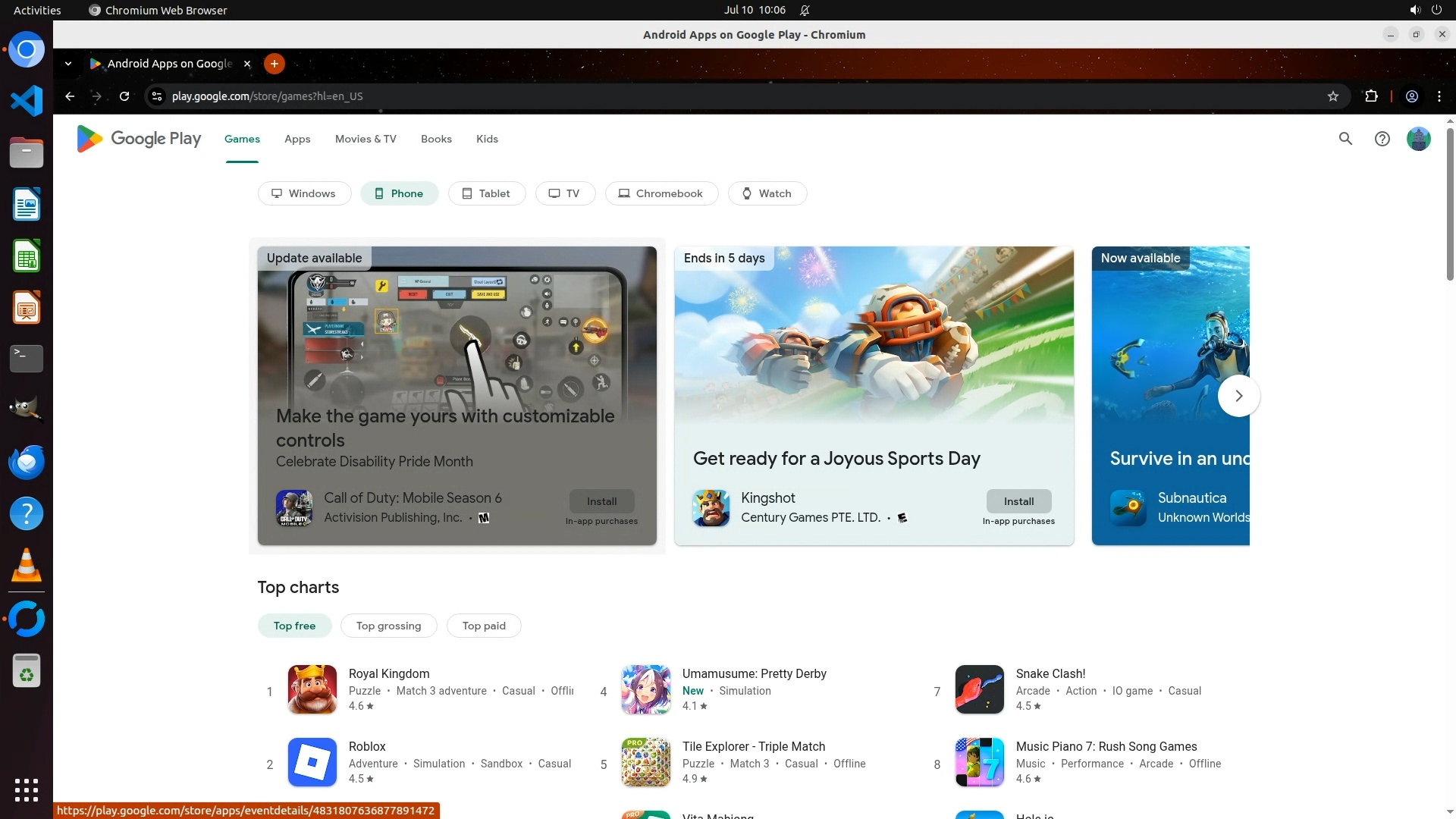
Task: Open the Help Center icon
Action: point(1382,139)
